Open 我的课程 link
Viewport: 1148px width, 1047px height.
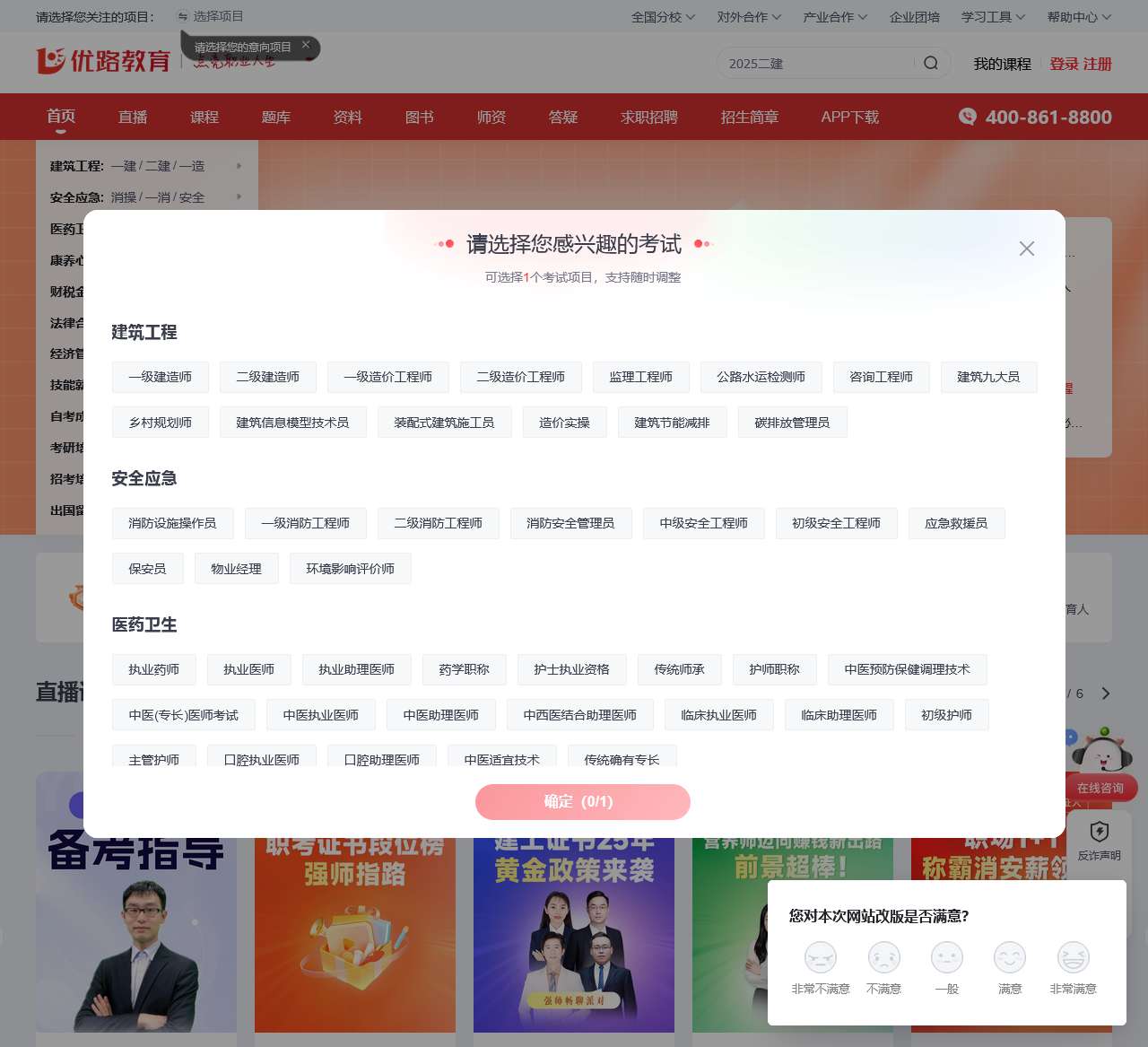[x=1003, y=64]
